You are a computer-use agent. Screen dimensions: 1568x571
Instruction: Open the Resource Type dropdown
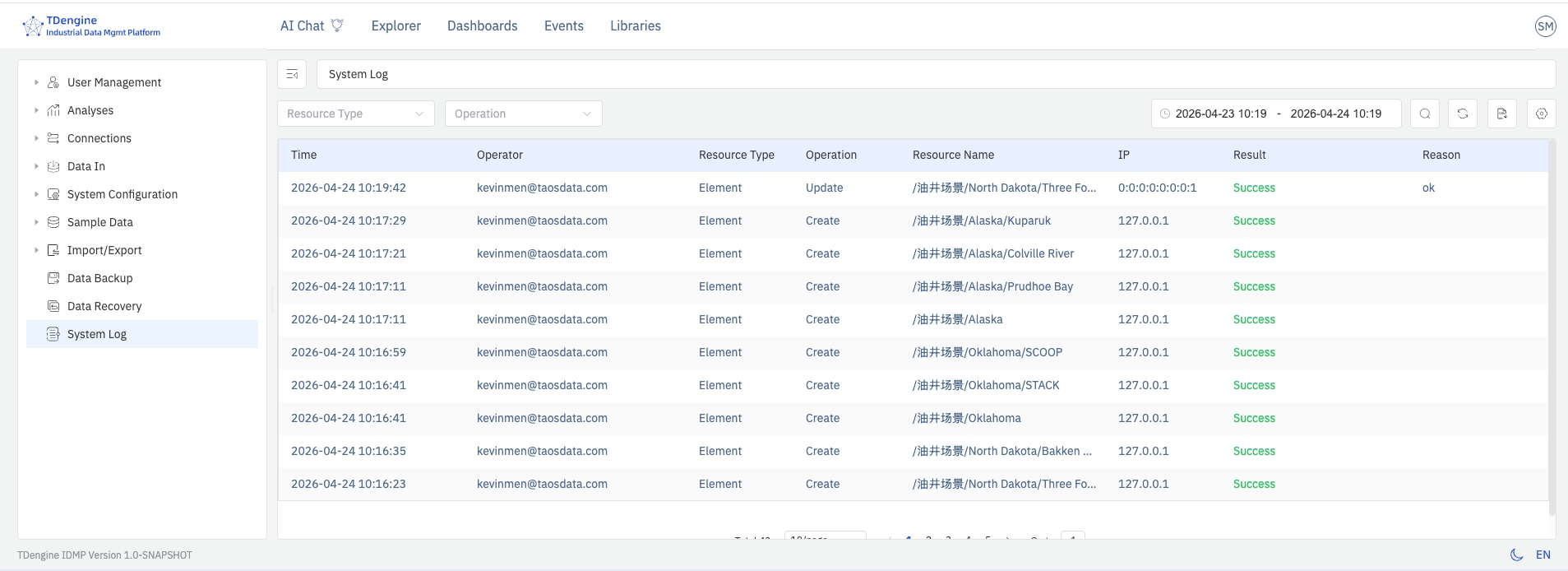pyautogui.click(x=355, y=114)
